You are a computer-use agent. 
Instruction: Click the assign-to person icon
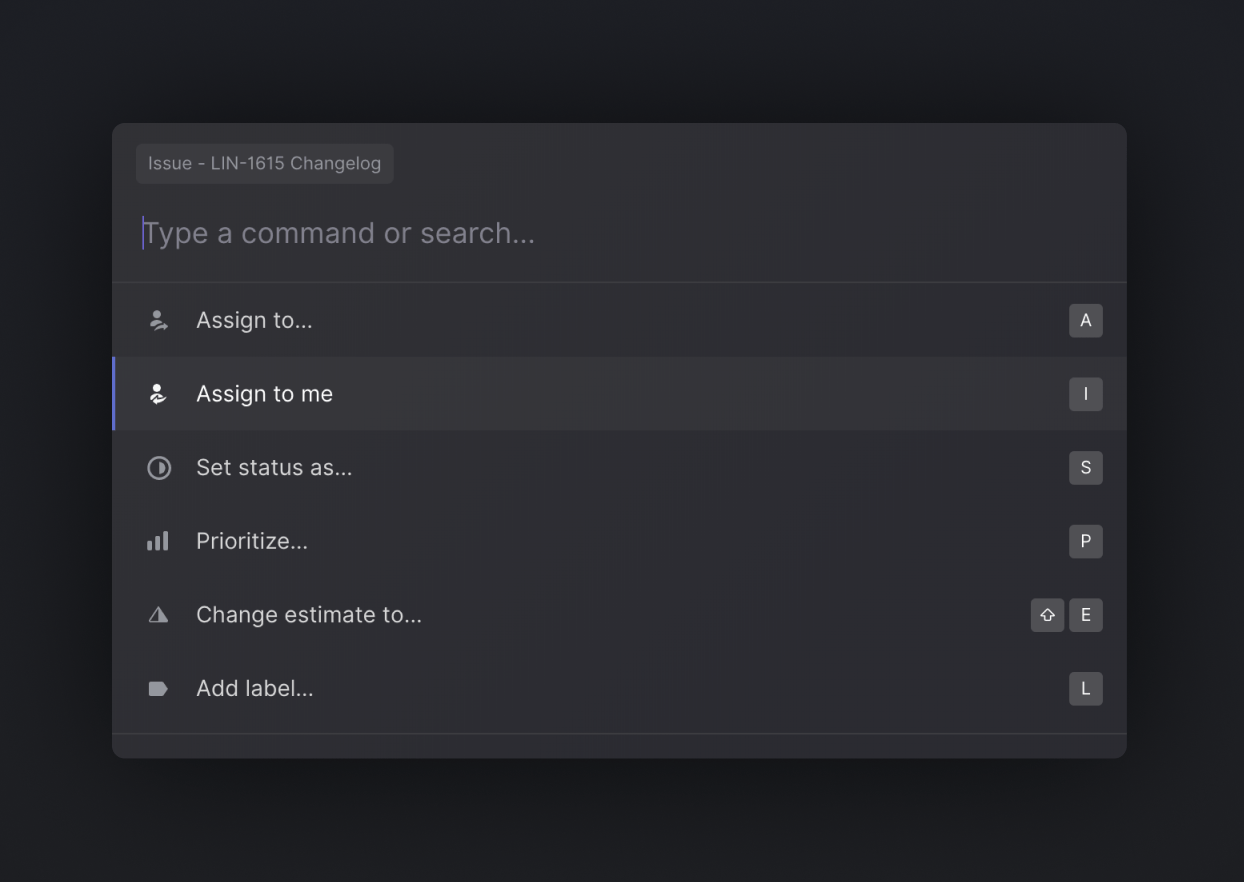coord(158,320)
